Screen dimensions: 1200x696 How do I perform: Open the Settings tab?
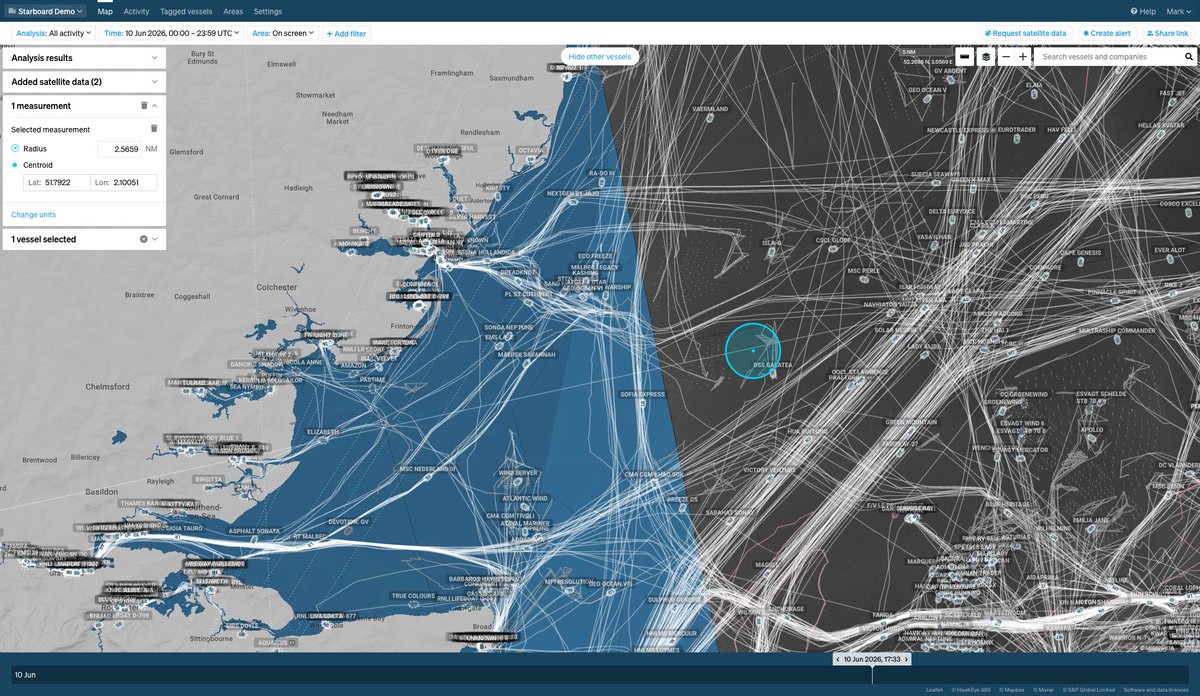[x=268, y=11]
